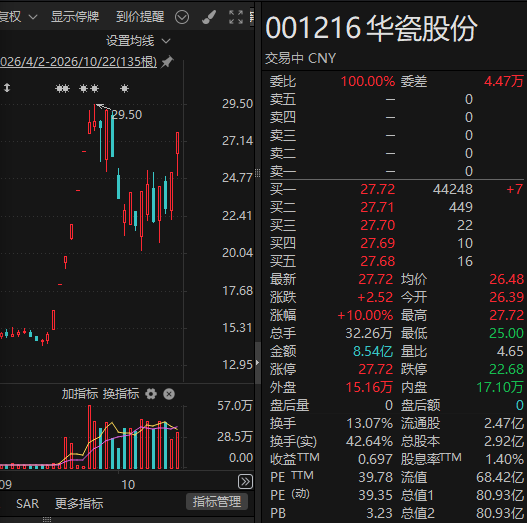527x523 pixels.
Task: Click 金额 value 8.54亿
Action: [373, 352]
